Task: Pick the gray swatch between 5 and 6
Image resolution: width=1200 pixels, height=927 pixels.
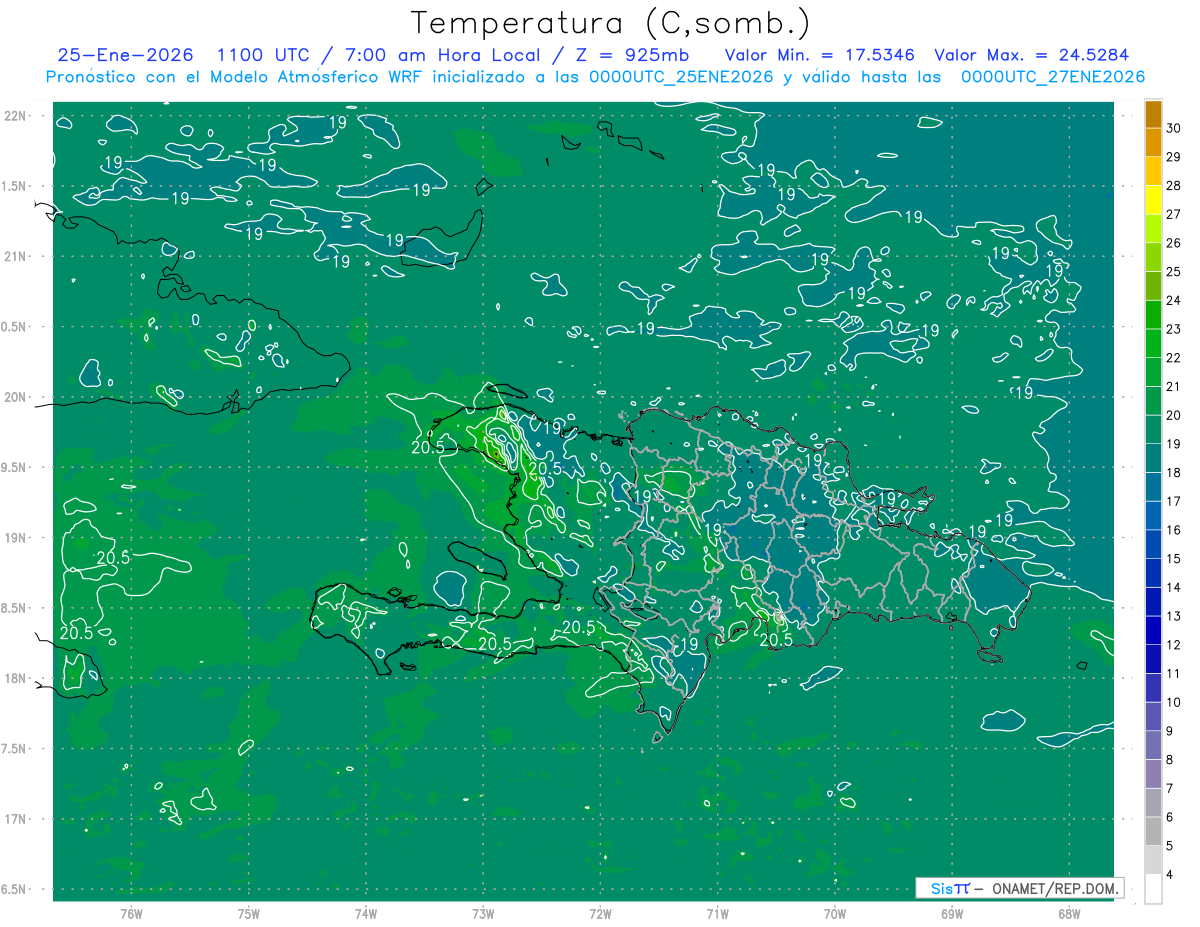Action: 1153,832
